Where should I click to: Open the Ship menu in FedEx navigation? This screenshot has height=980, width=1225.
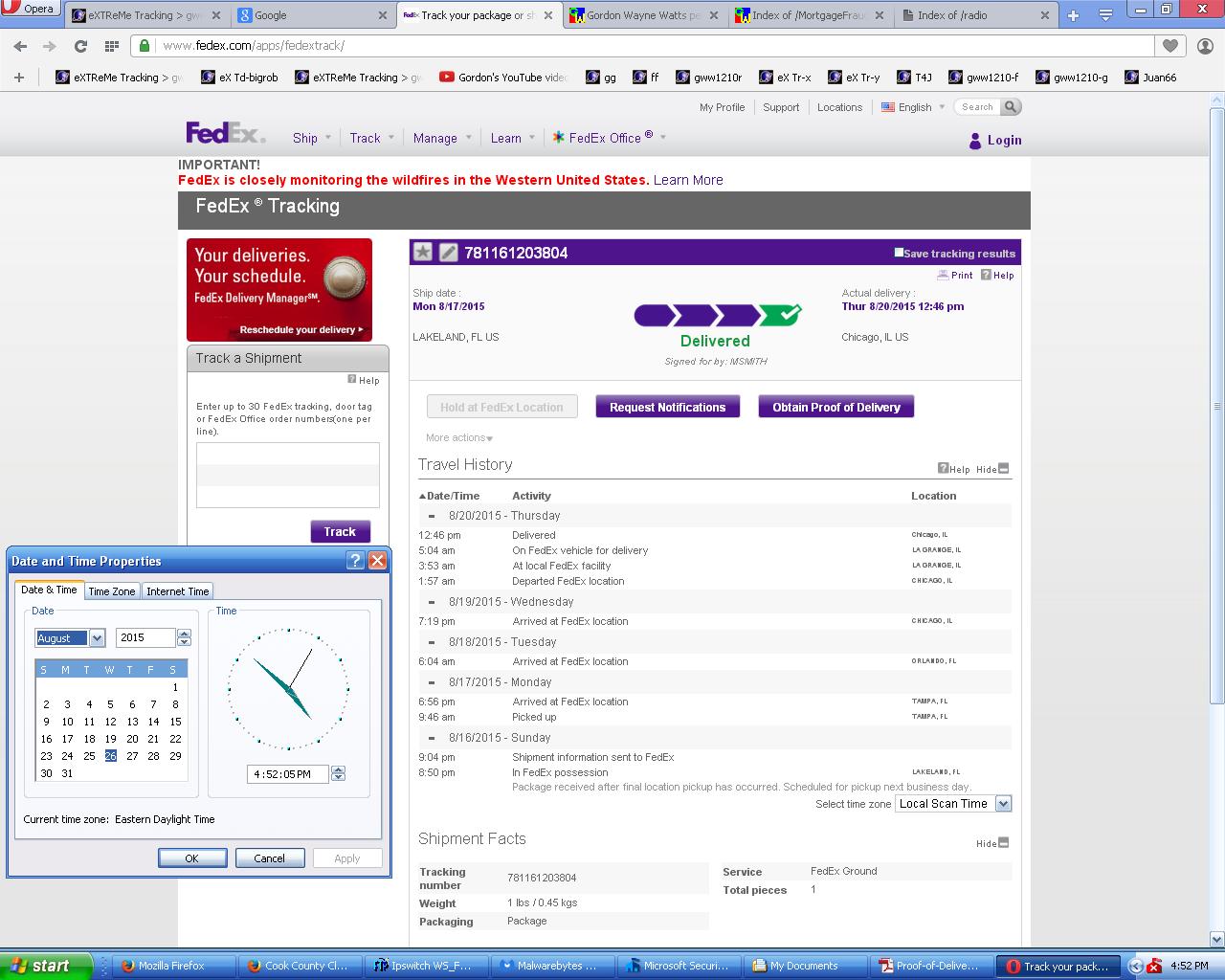pos(305,138)
